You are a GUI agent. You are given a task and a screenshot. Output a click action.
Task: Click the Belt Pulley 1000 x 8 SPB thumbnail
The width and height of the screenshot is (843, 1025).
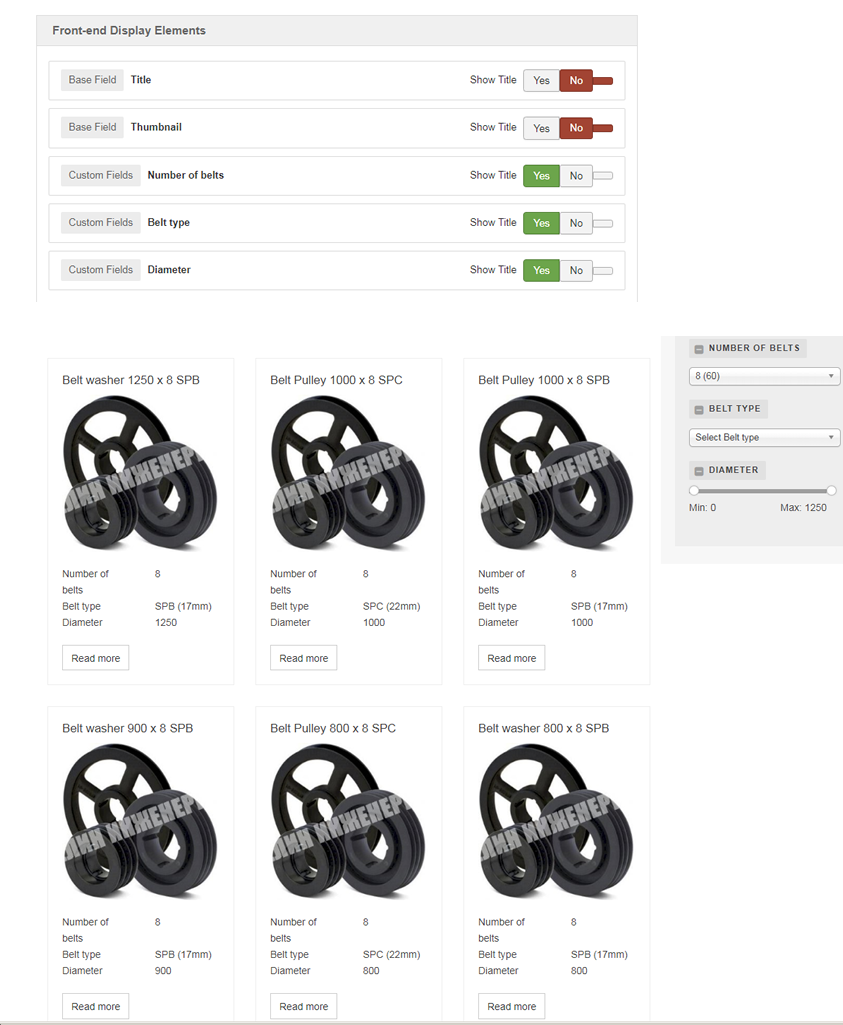click(x=556, y=474)
